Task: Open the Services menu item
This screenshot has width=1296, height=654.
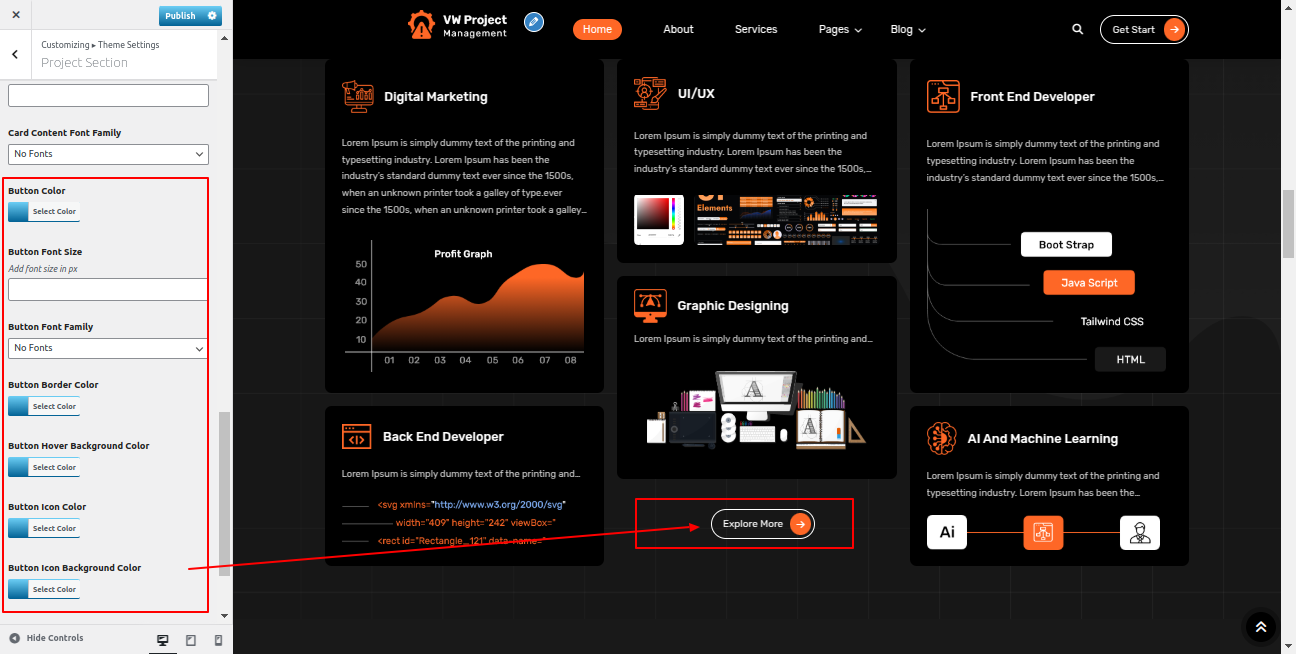Action: 756,30
